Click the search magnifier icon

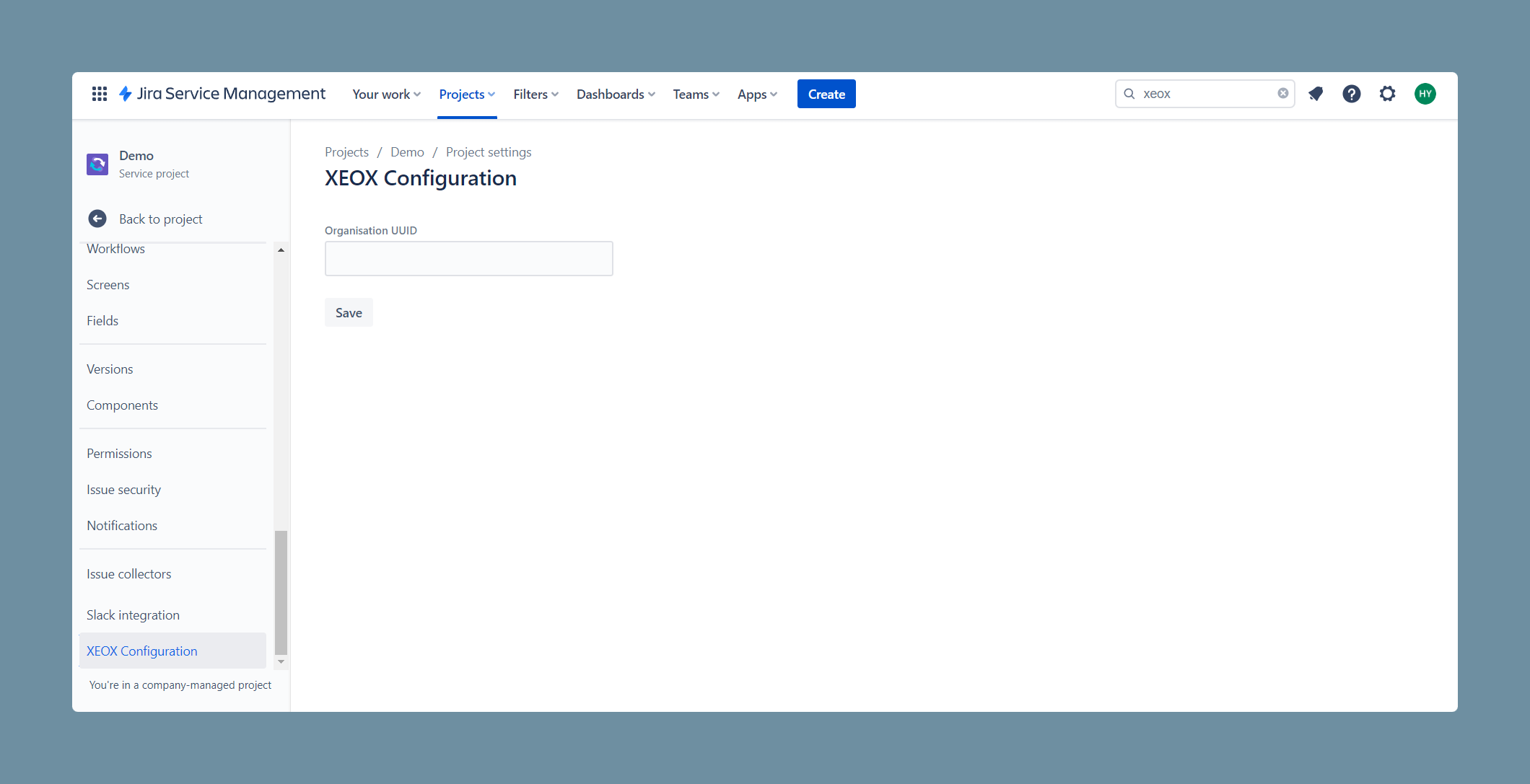[1129, 94]
